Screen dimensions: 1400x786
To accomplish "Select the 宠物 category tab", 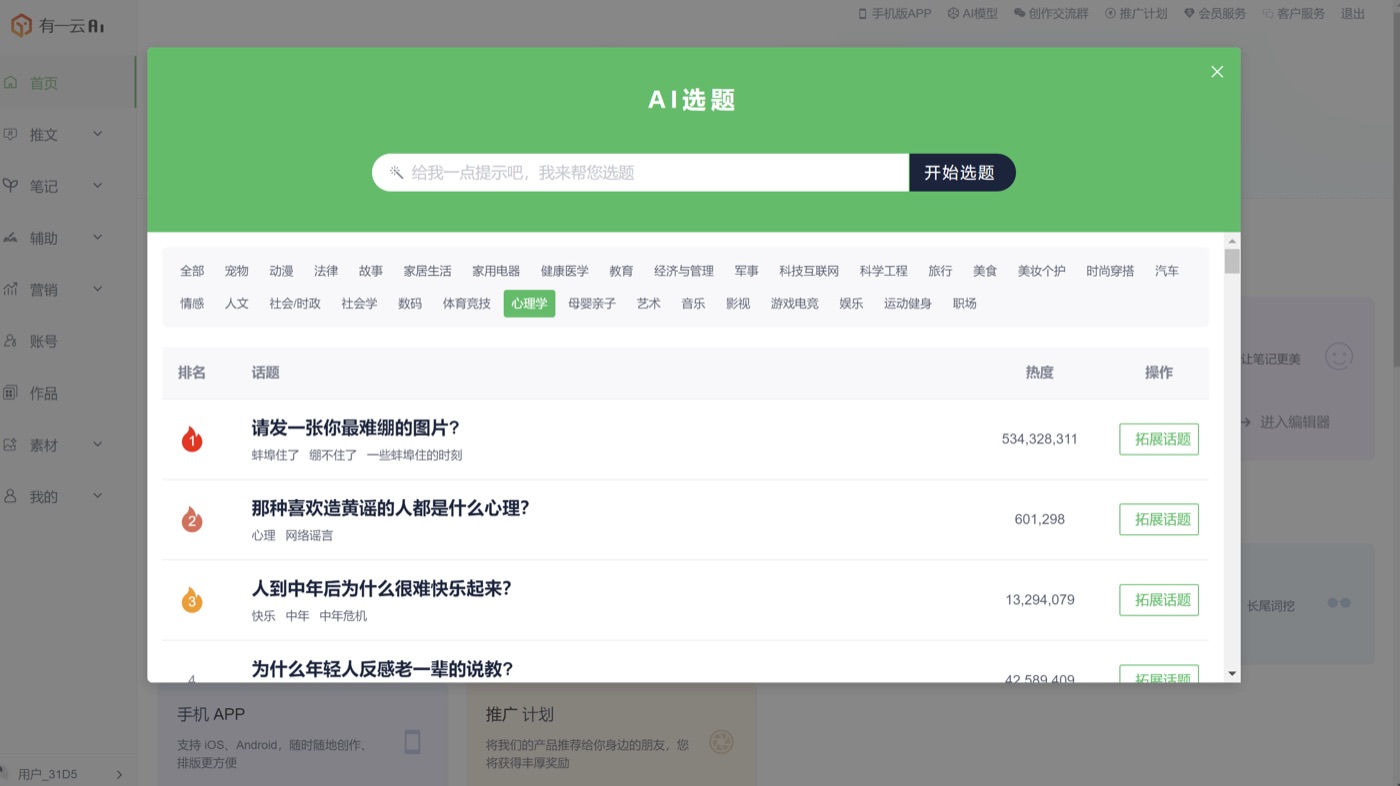I will click(x=237, y=271).
